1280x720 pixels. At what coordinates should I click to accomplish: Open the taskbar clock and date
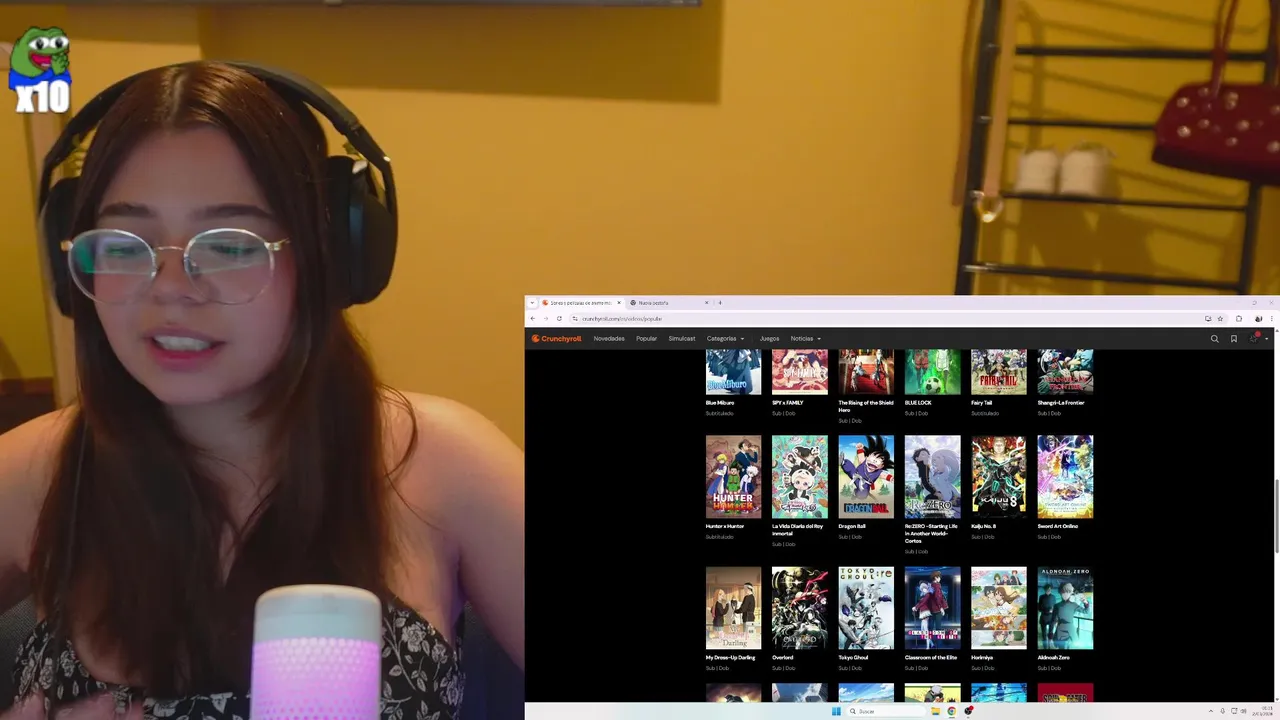[x=1262, y=711]
